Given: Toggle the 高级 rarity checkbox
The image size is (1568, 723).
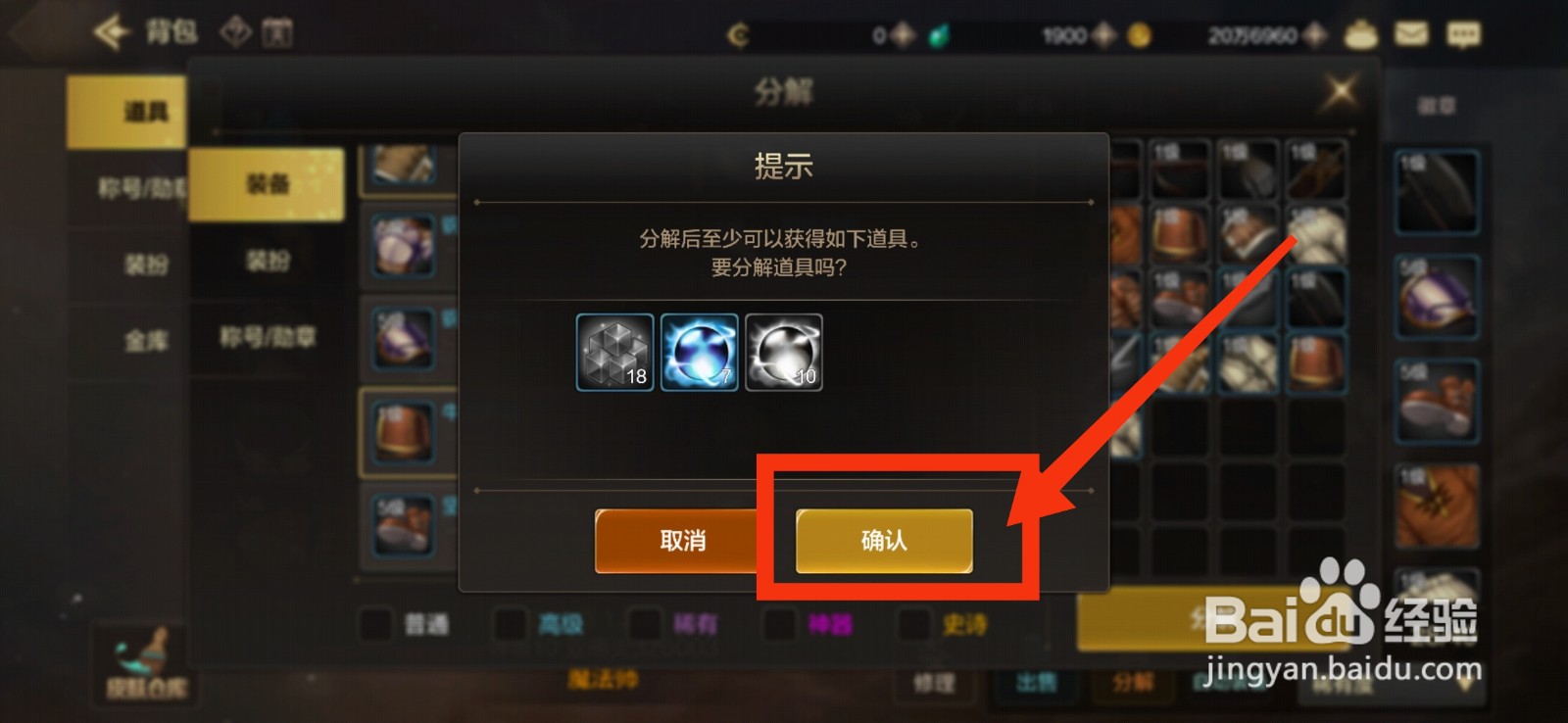Looking at the screenshot, I should pos(509,624).
